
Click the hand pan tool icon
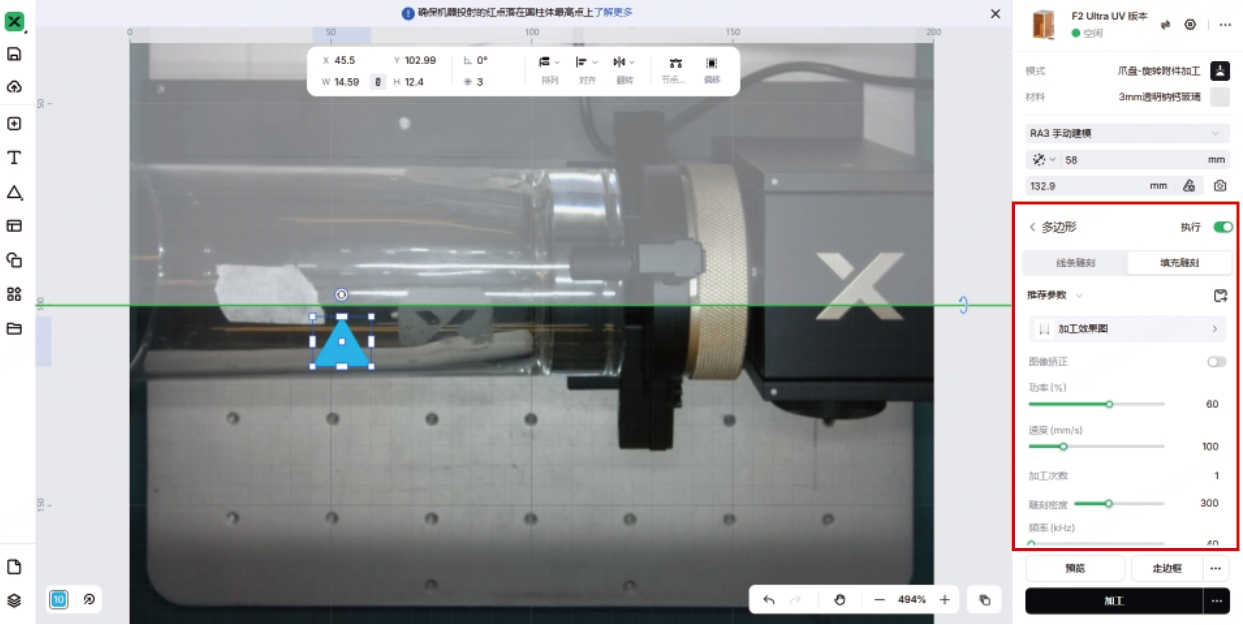pos(840,600)
